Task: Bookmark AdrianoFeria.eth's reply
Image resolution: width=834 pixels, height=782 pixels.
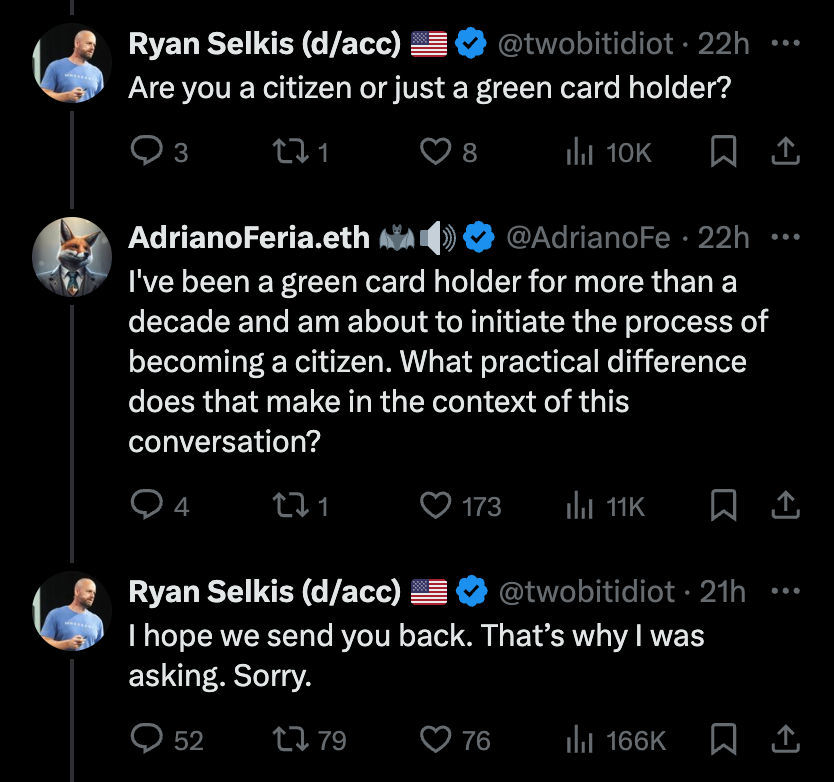Action: coord(724,505)
